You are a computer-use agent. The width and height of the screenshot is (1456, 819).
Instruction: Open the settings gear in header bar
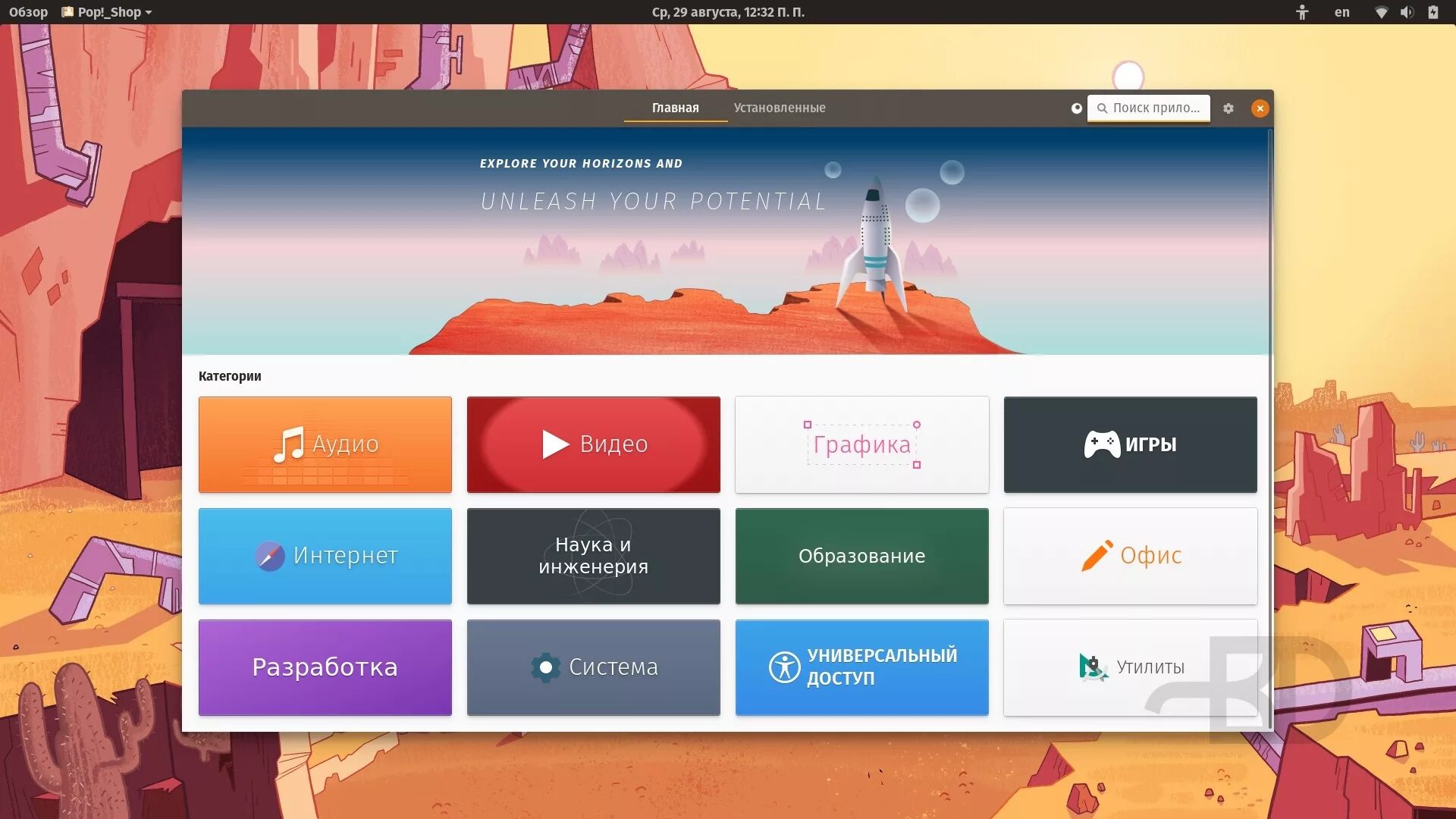1228,108
